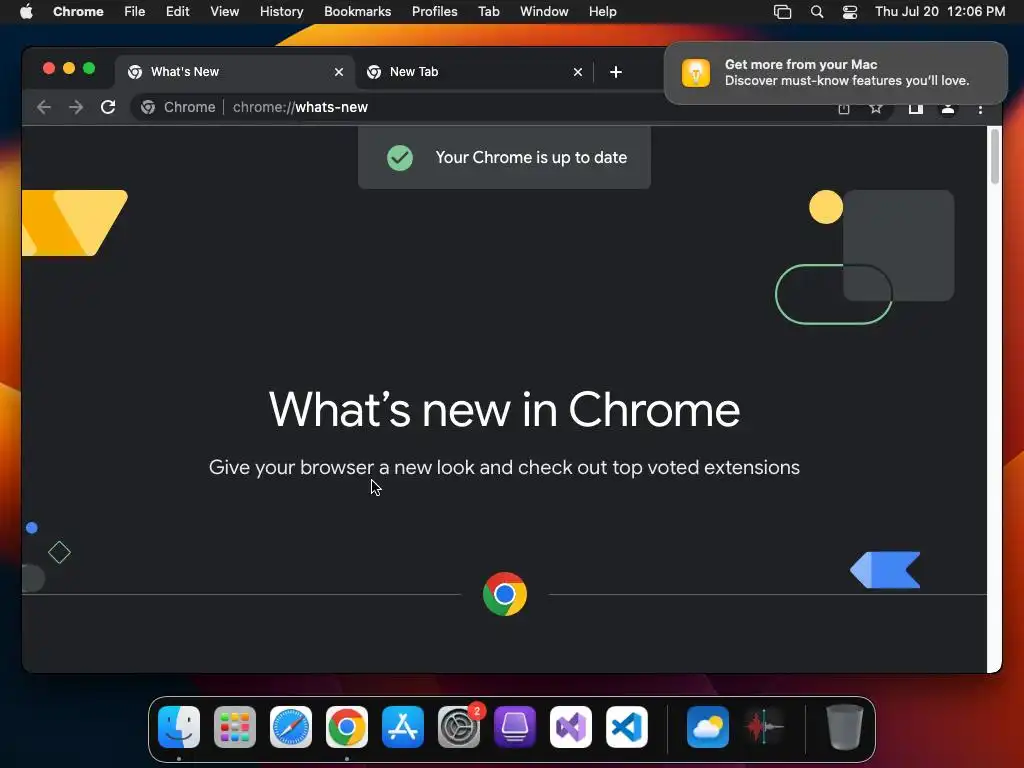Open Chrome's three-dot menu
The height and width of the screenshot is (768, 1024).
(980, 109)
